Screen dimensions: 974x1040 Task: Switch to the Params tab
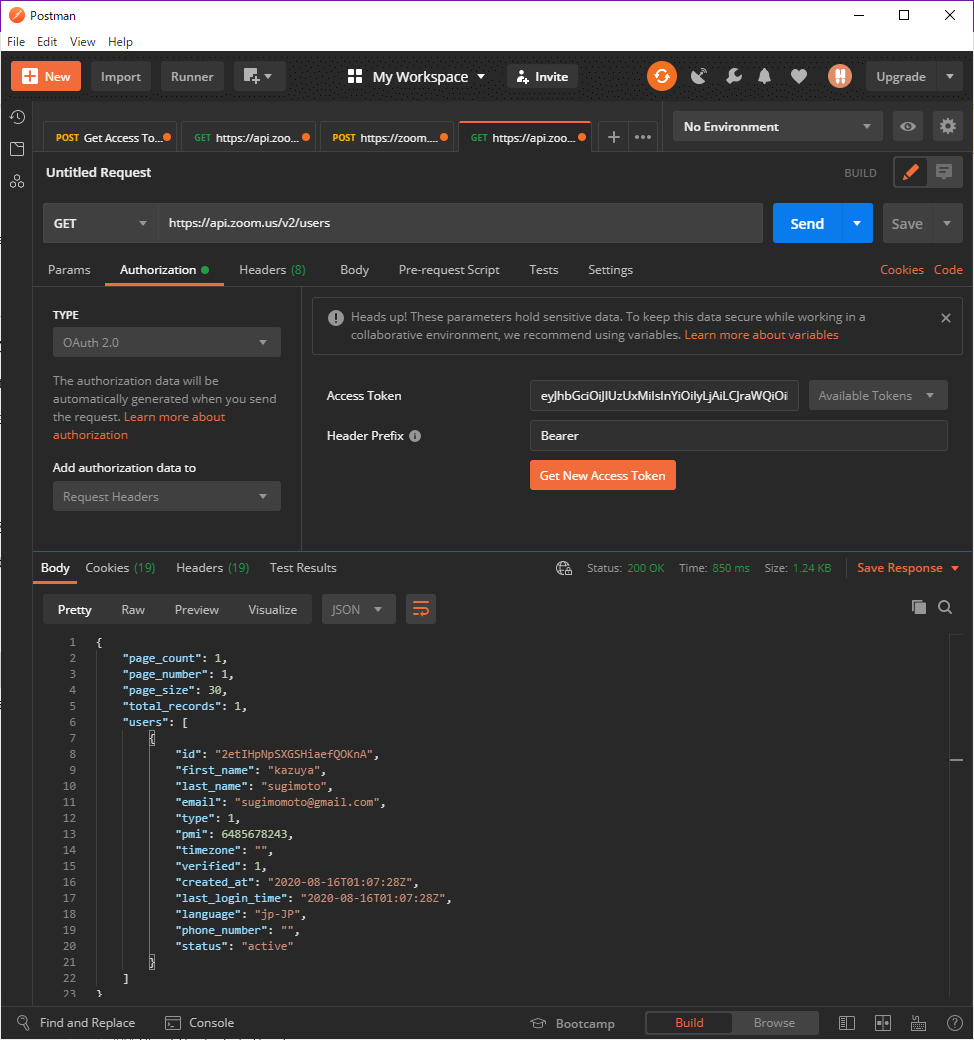[x=69, y=270]
